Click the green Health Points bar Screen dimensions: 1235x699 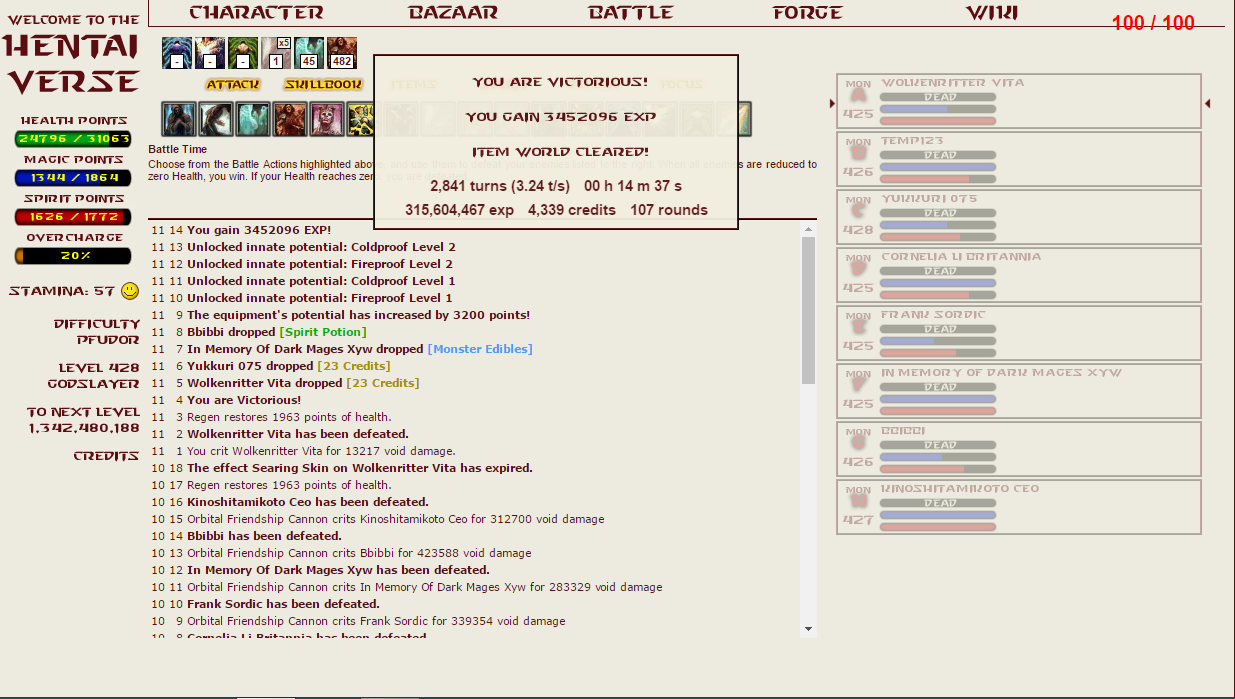pos(74,139)
